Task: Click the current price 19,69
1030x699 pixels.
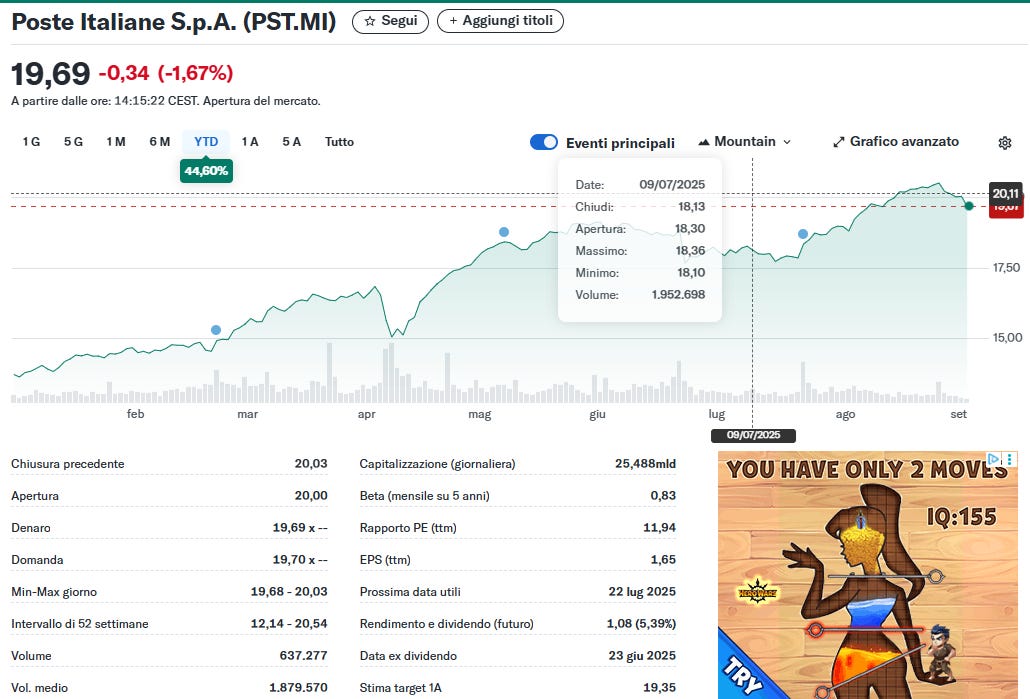Action: click(x=51, y=74)
